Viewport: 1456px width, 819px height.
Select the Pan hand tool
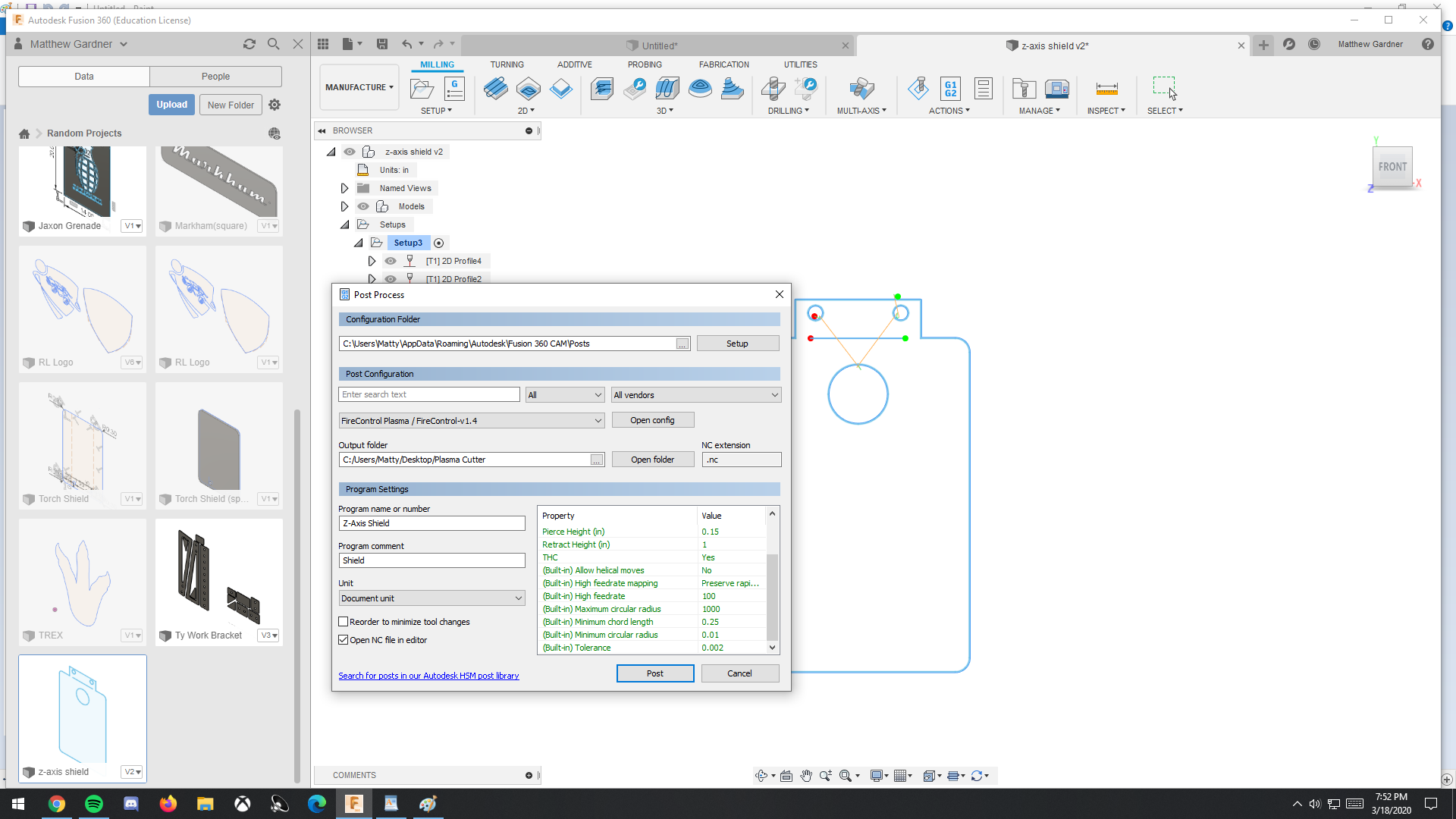[806, 775]
